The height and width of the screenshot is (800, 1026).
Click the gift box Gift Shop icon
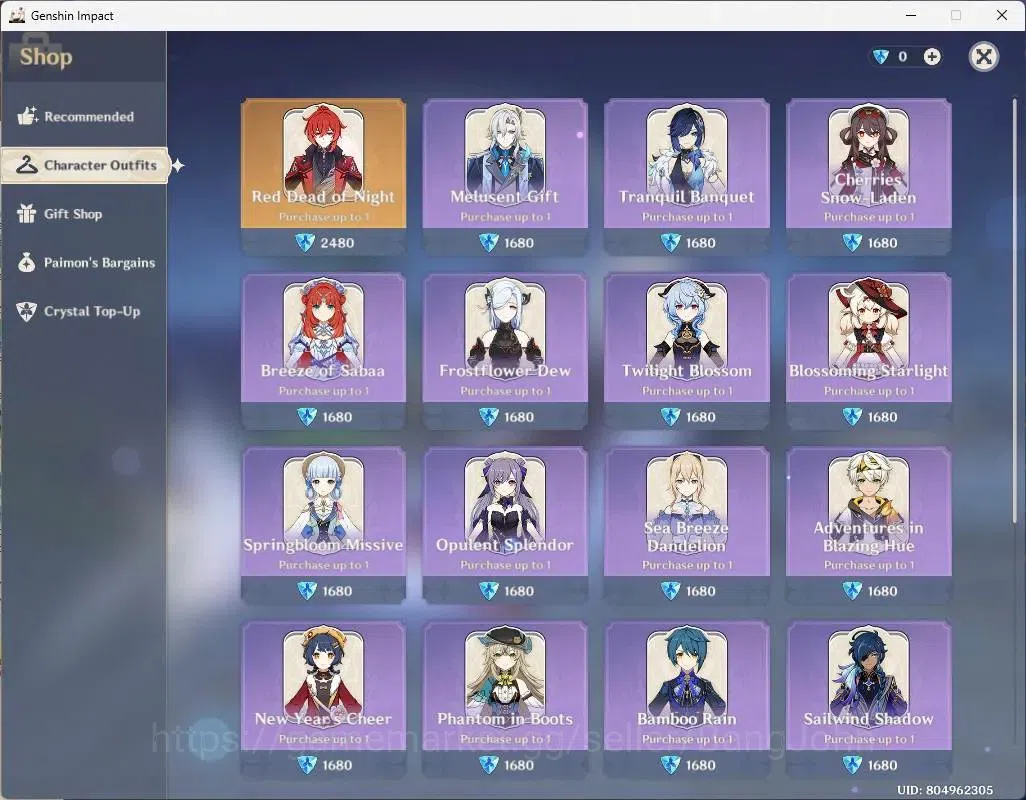(x=27, y=213)
